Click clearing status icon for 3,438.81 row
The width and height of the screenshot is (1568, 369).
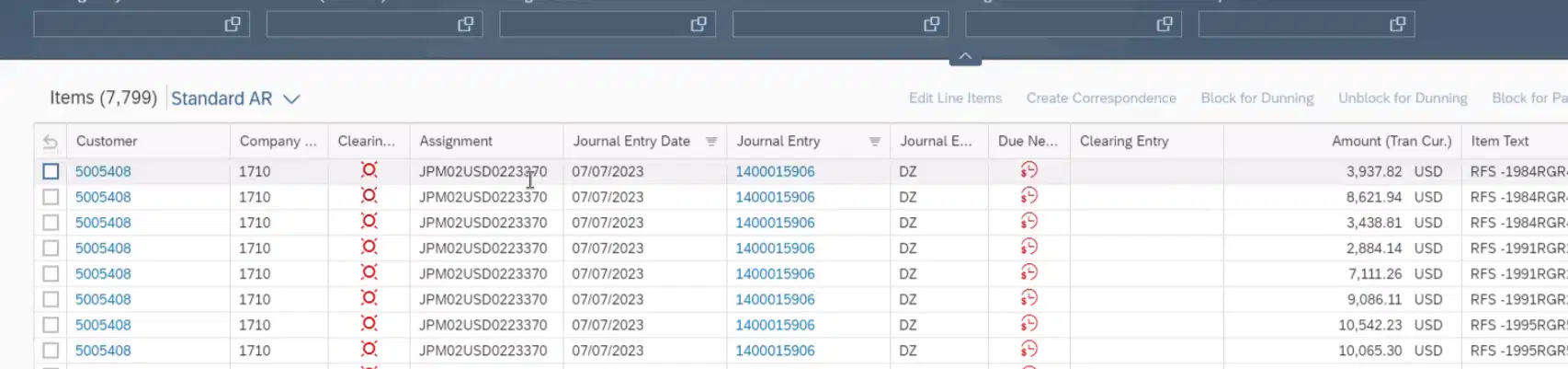coord(369,222)
